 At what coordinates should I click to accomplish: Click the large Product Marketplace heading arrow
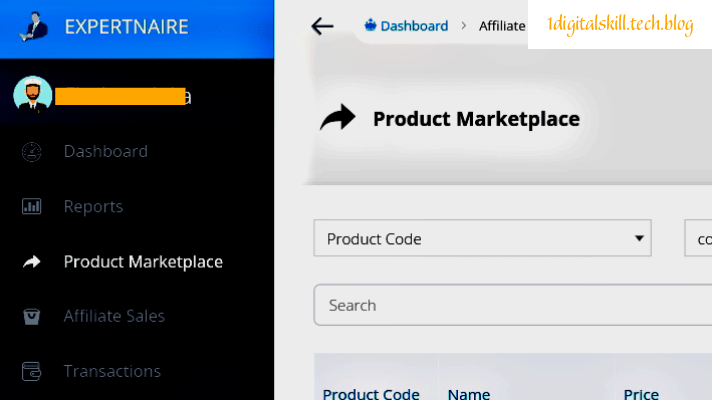coord(338,119)
